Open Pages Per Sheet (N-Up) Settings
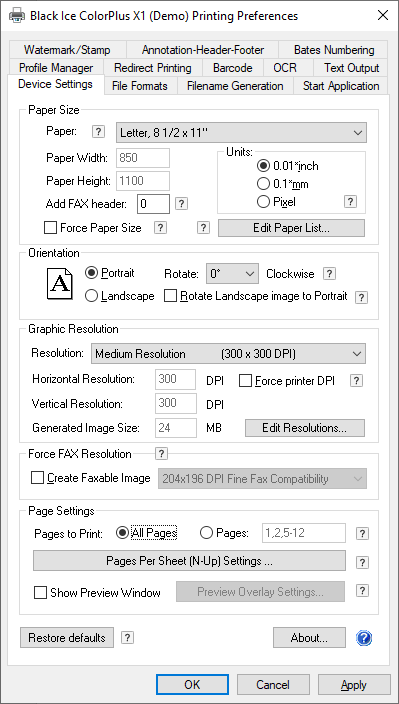The width and height of the screenshot is (399, 704). [189, 561]
